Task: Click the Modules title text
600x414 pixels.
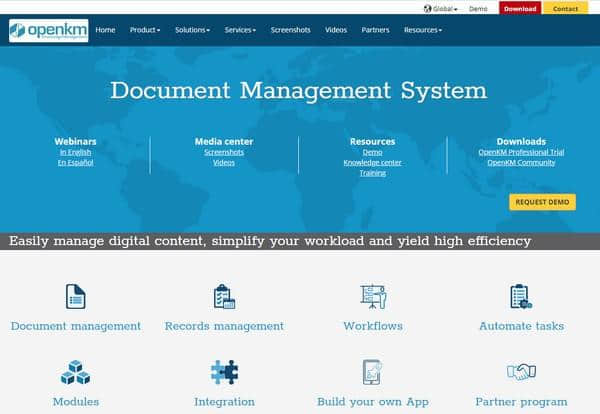Action: pyautogui.click(x=76, y=402)
